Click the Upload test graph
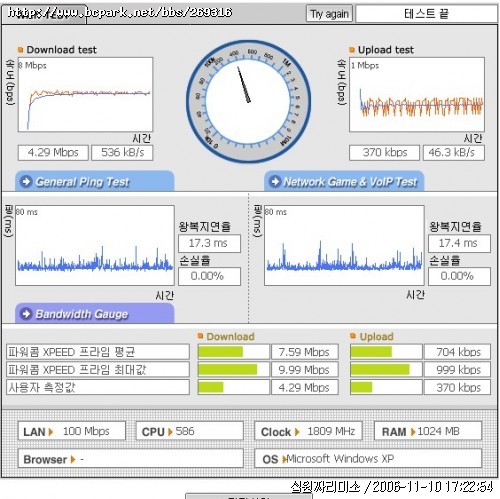Screen dimensions: 500x499 pyautogui.click(x=417, y=95)
